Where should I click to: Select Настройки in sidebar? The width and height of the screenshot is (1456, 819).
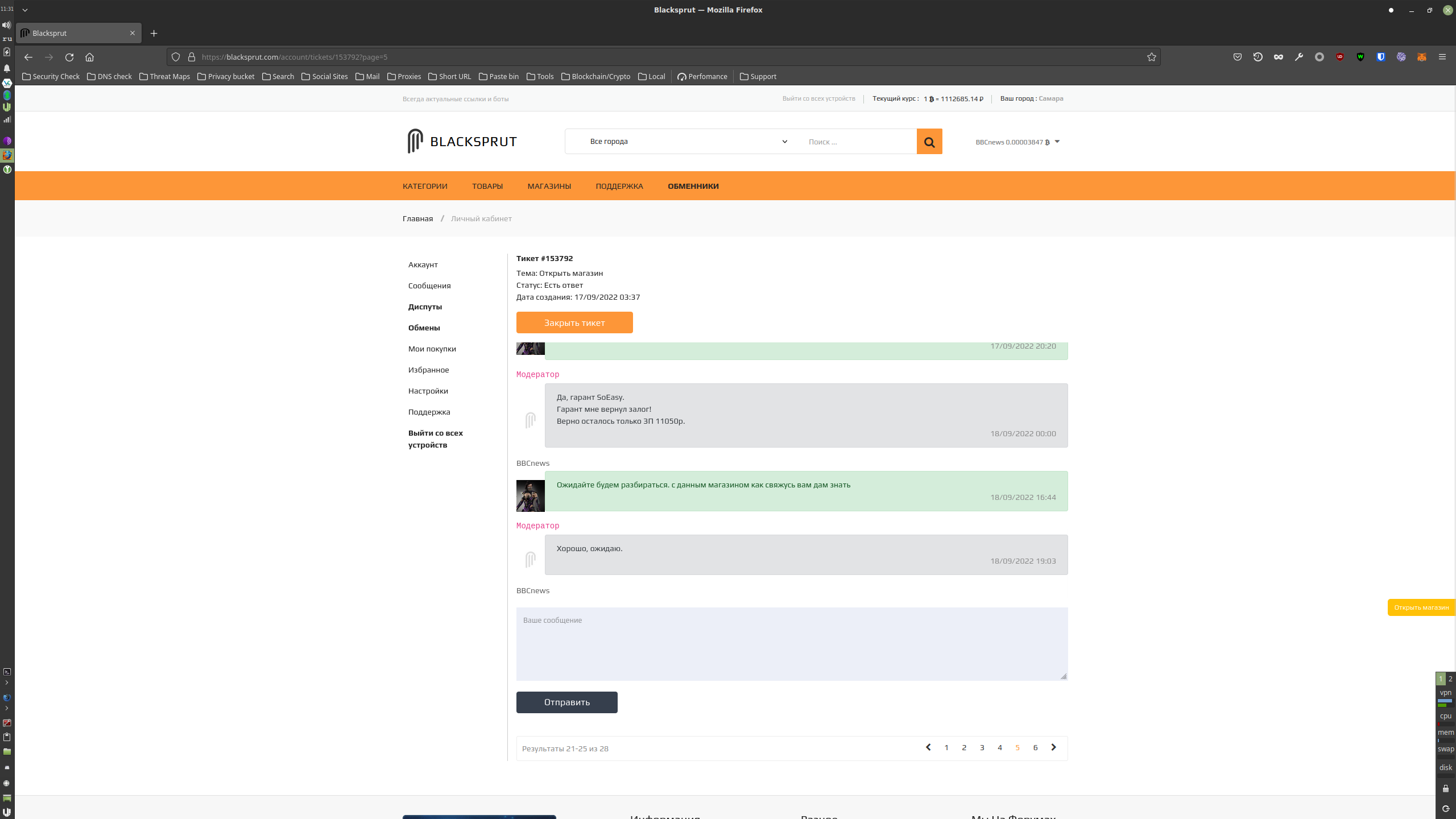(x=428, y=391)
